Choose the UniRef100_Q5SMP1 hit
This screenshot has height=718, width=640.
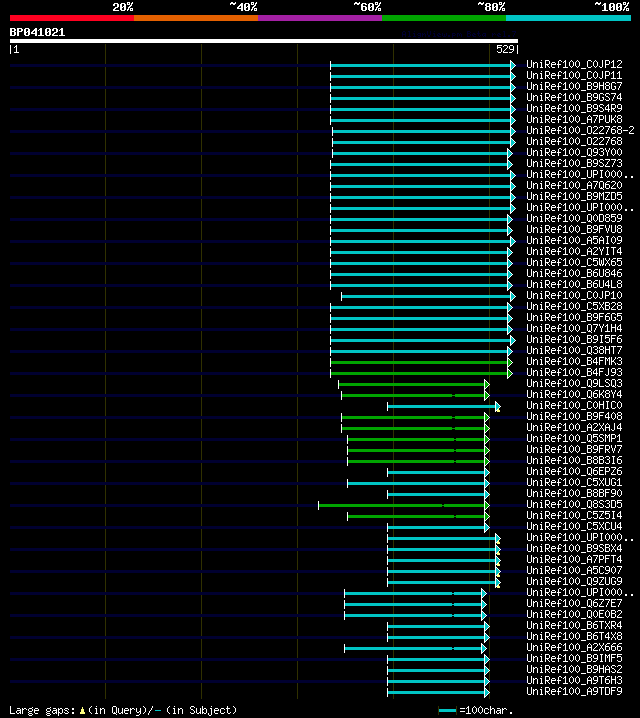[x=574, y=438]
